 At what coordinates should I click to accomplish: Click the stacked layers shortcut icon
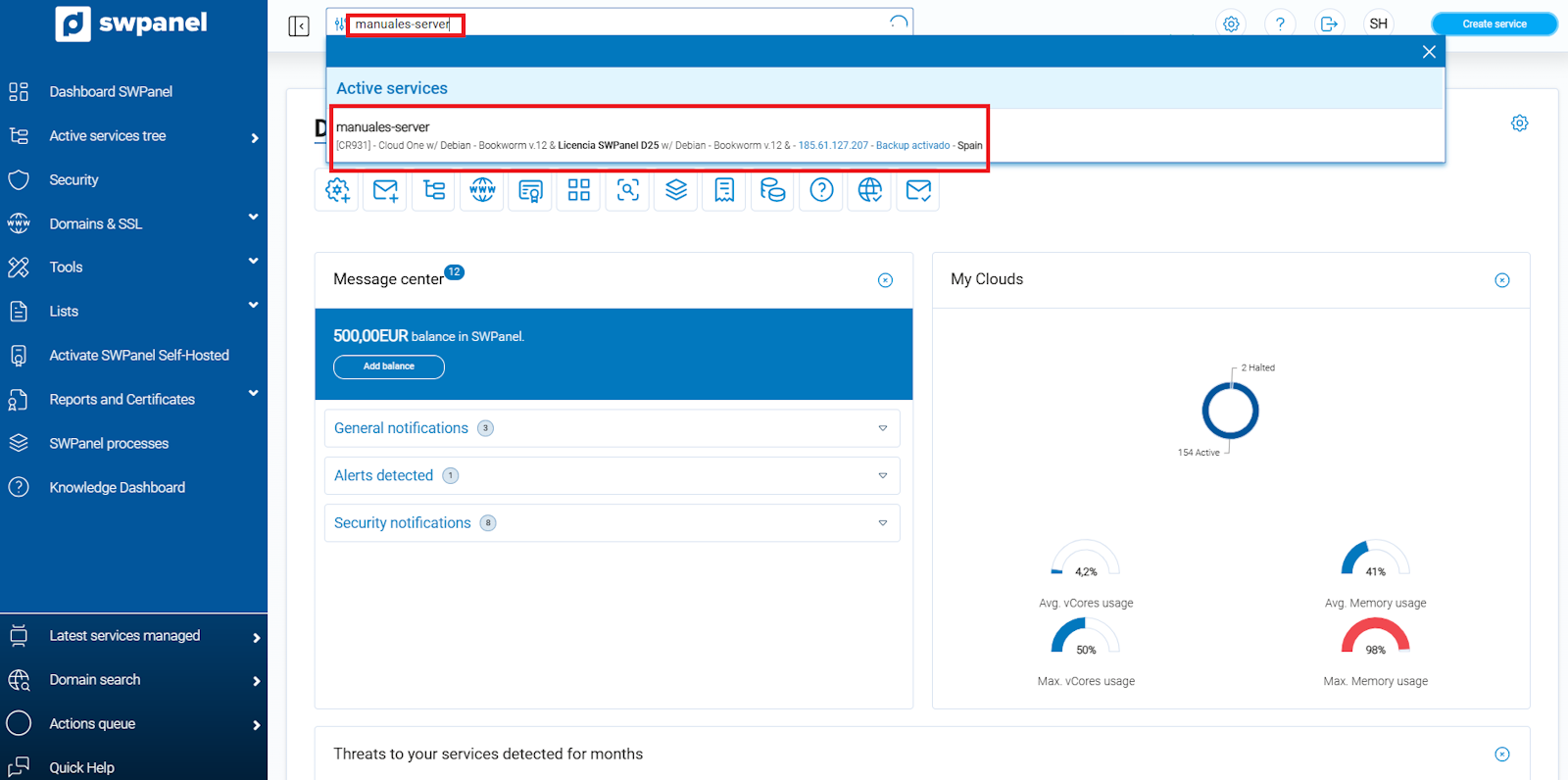click(676, 190)
